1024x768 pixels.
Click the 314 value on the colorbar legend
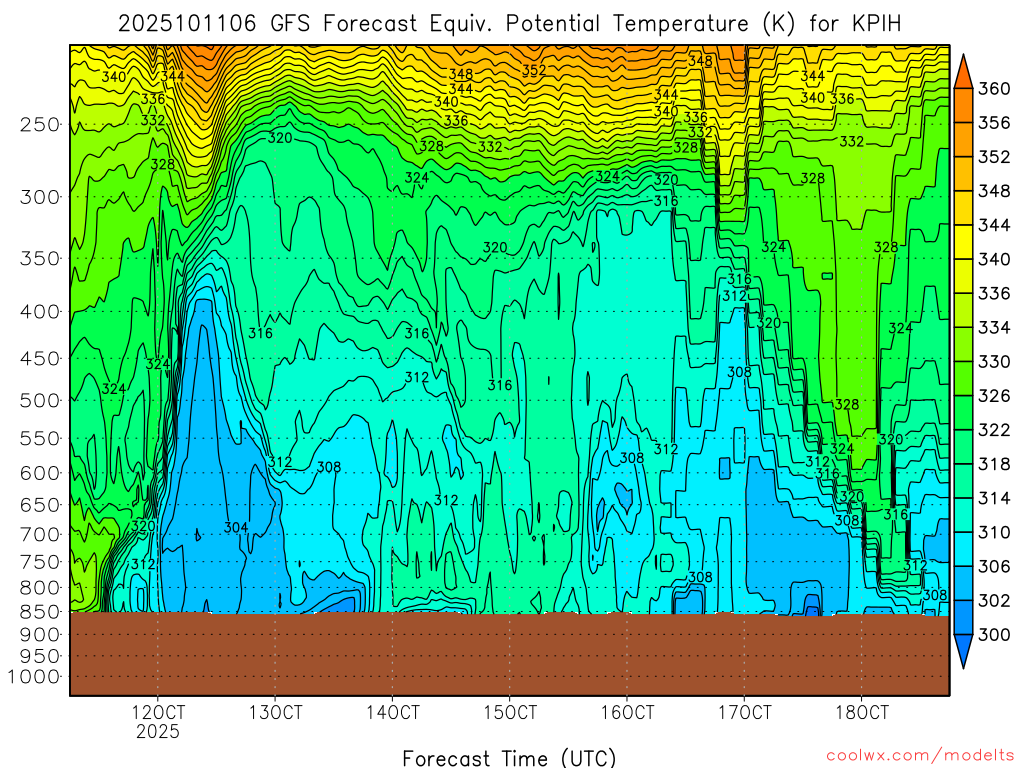[x=994, y=498]
